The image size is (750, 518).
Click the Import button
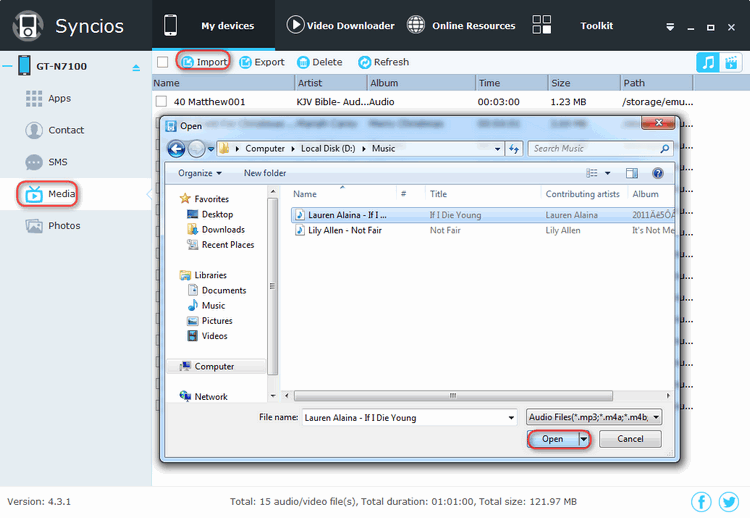[x=204, y=62]
